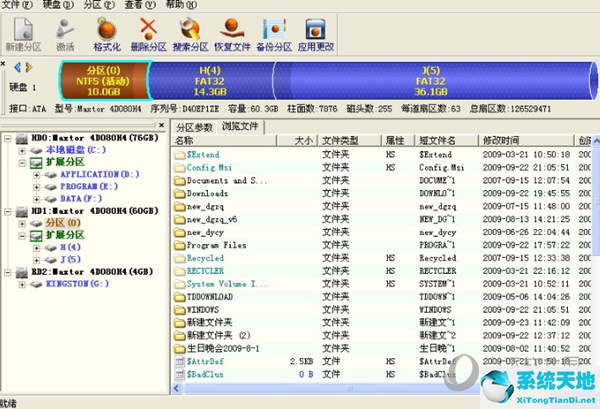Open the 硬盘 menu

tap(58, 5)
